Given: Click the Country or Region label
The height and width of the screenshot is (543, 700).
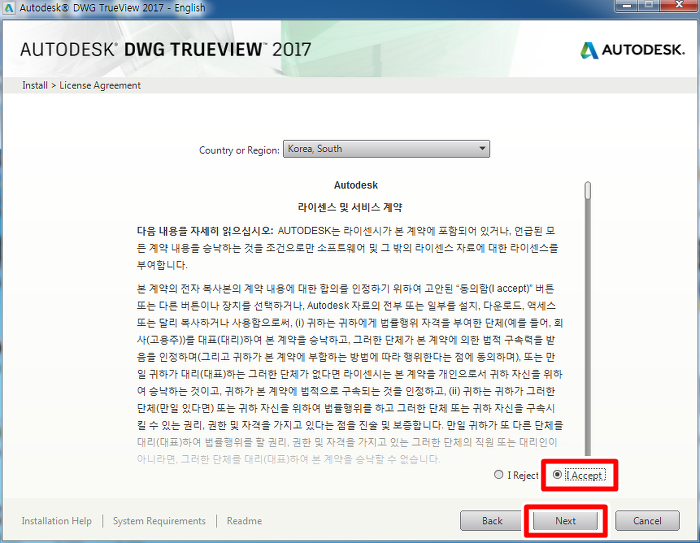Looking at the screenshot, I should (x=239, y=150).
